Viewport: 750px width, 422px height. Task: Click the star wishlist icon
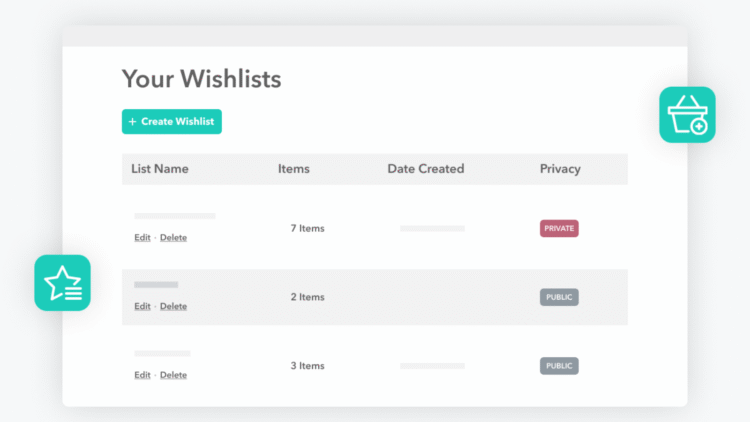point(62,283)
